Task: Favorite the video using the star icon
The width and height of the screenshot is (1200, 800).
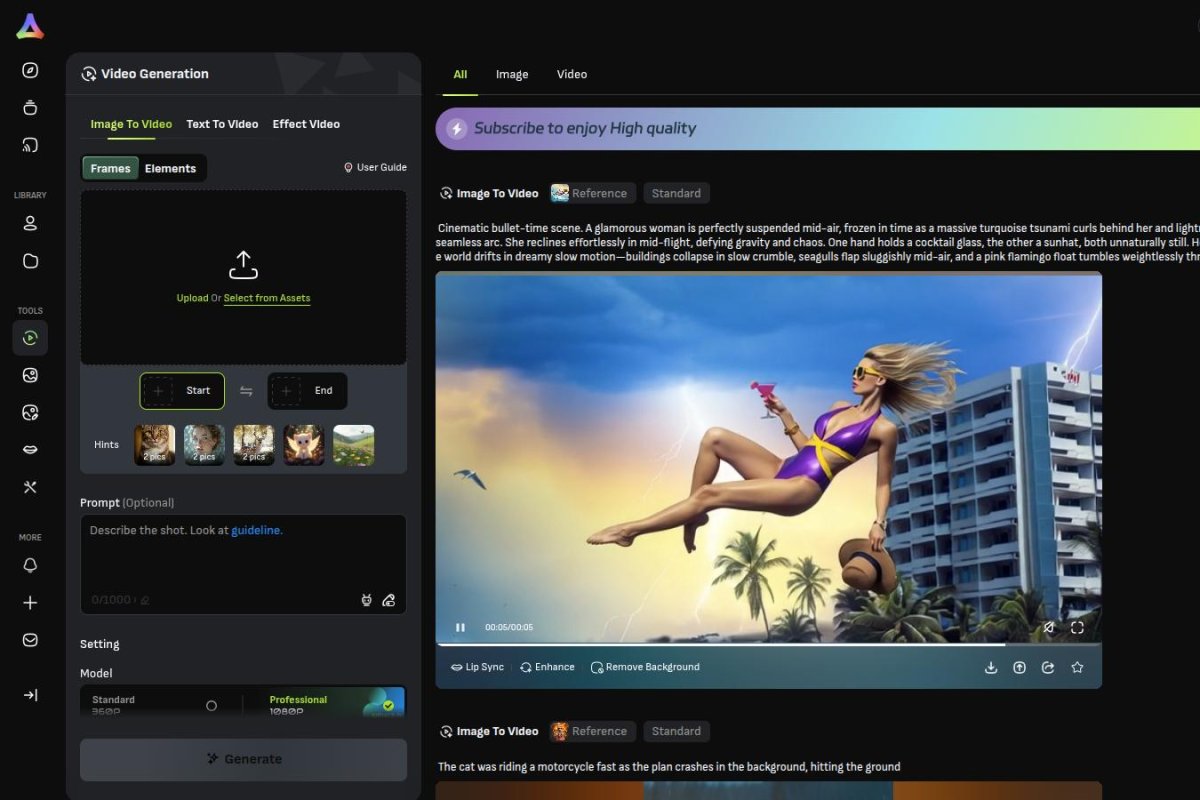Action: point(1078,666)
